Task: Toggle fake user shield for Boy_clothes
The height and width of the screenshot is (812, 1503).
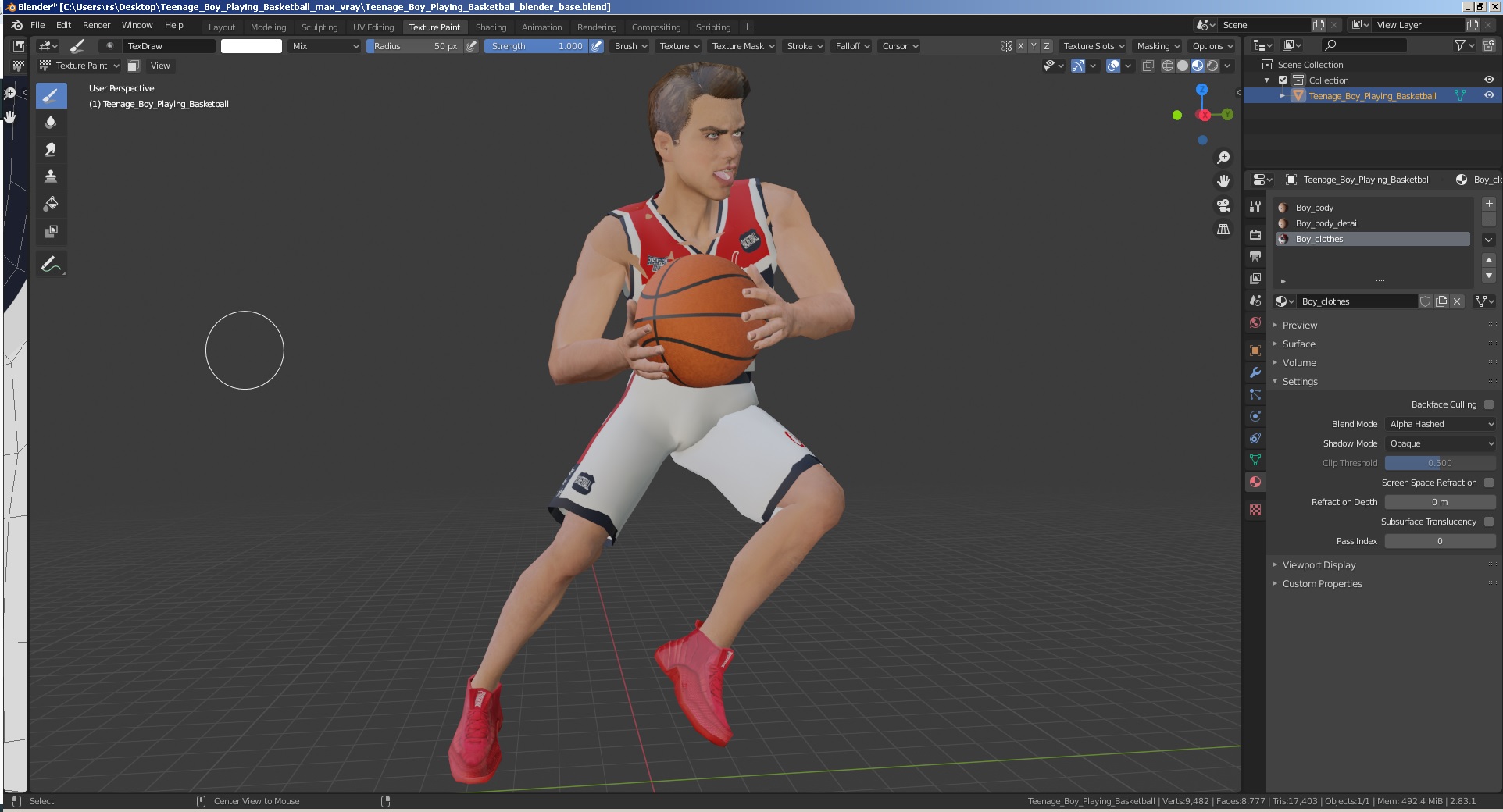Action: [1426, 301]
